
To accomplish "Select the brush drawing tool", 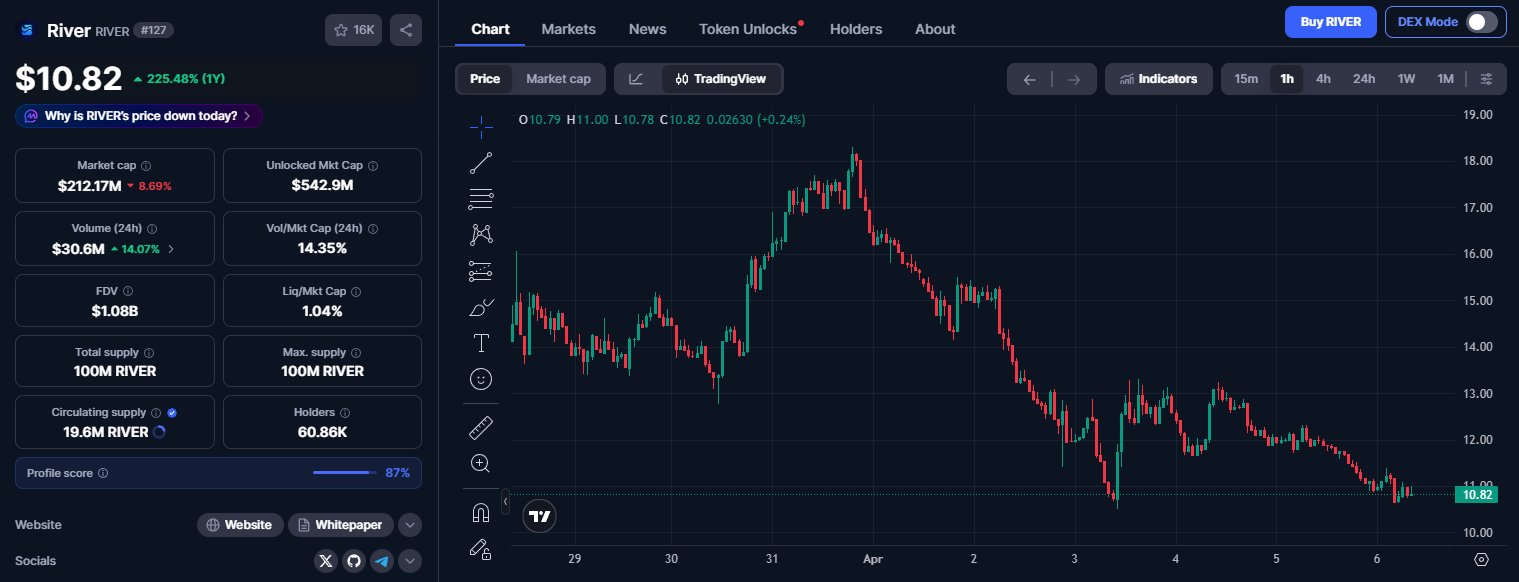I will [481, 307].
